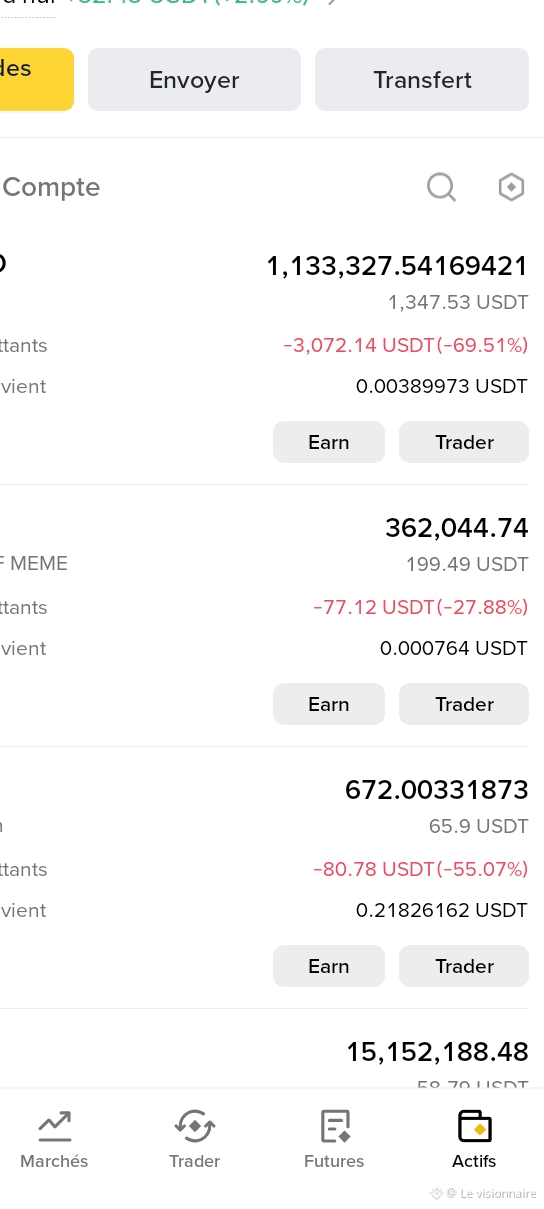Switch to the Compte tab

51,187
